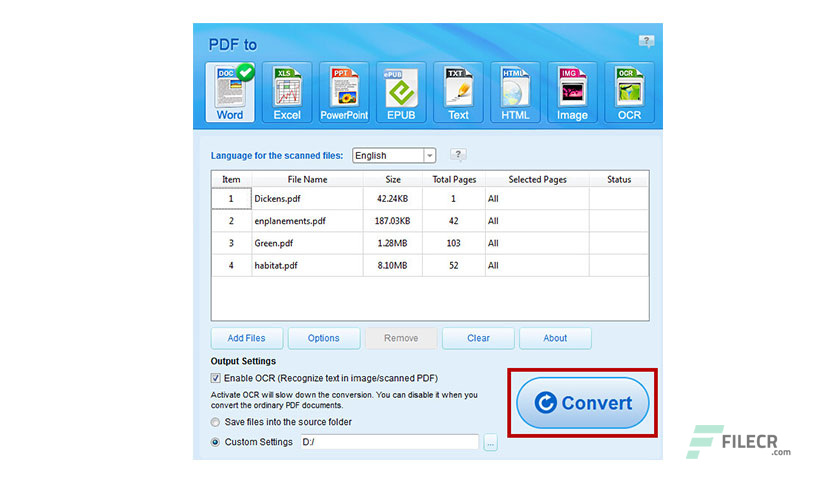The height and width of the screenshot is (484, 836).
Task: Choose the Text output format icon
Action: 458,92
